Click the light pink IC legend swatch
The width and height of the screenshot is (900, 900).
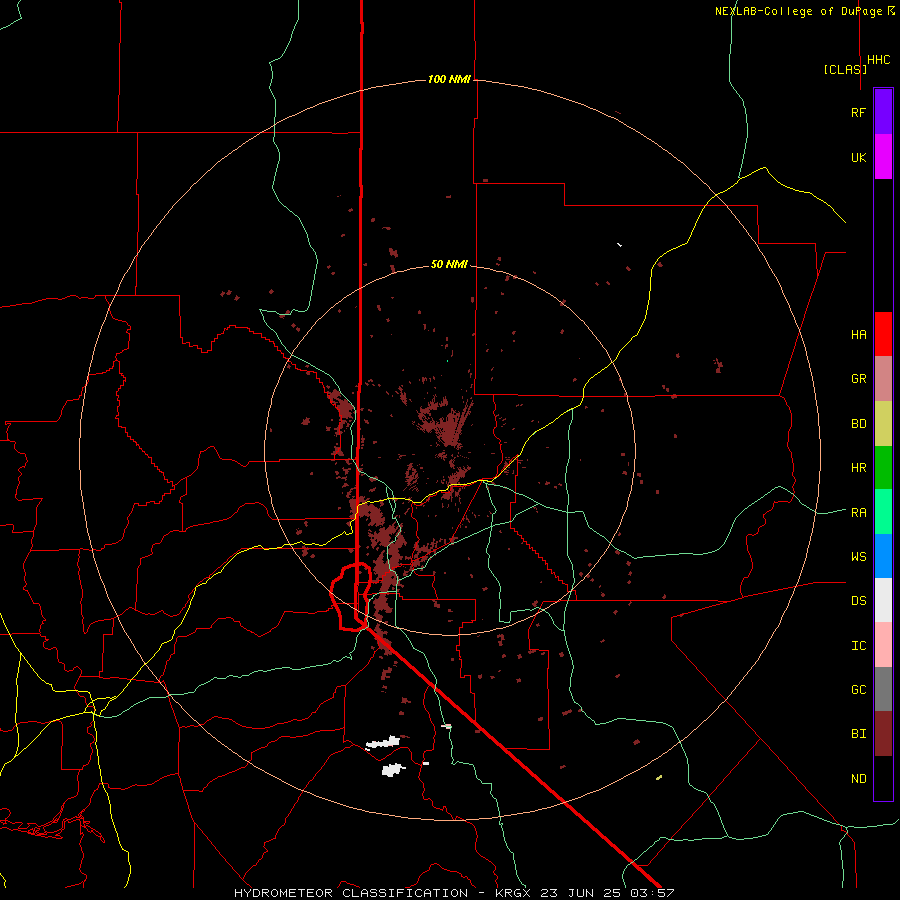tap(883, 645)
